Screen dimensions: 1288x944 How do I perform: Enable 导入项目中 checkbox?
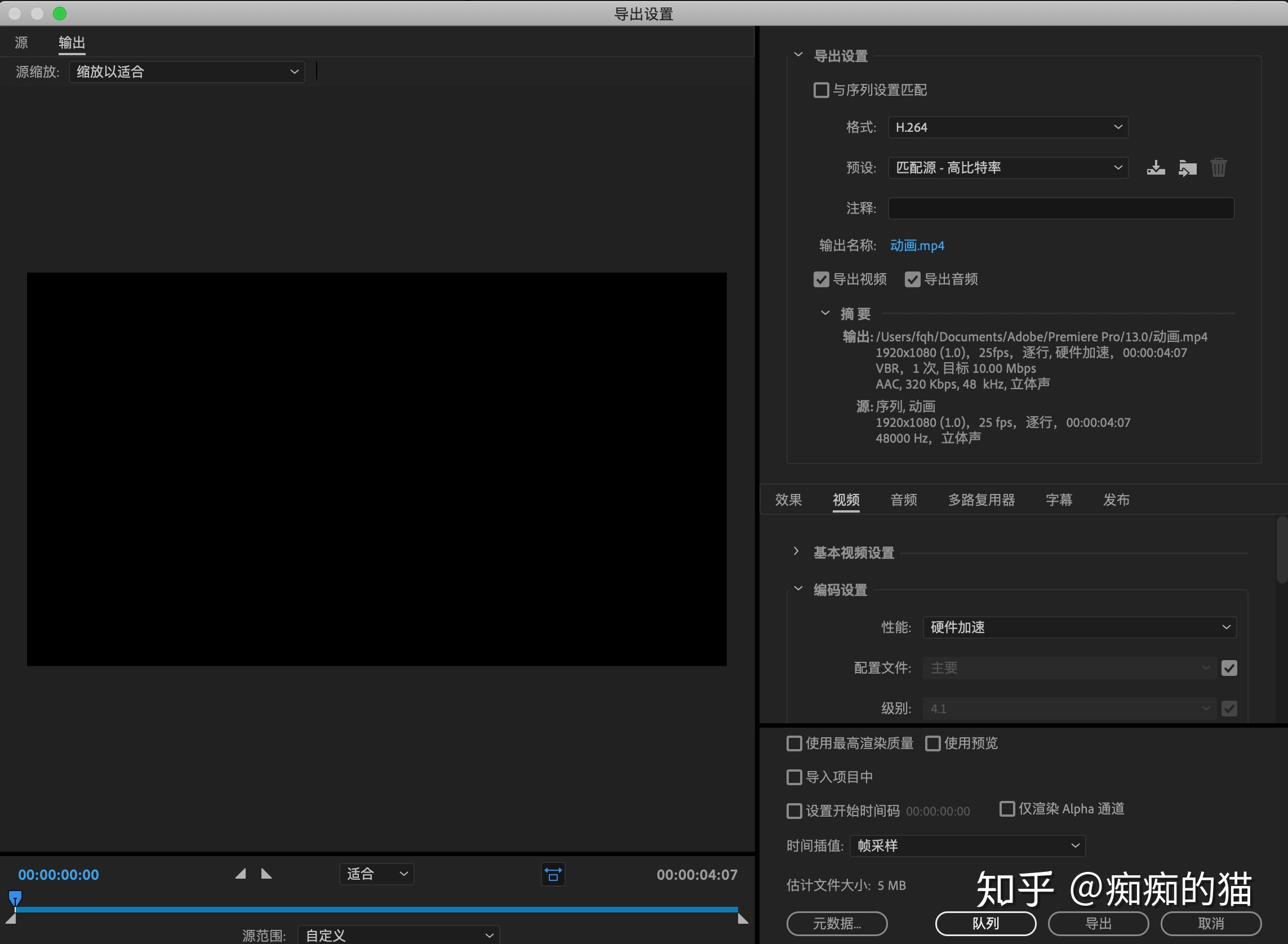pyautogui.click(x=794, y=777)
